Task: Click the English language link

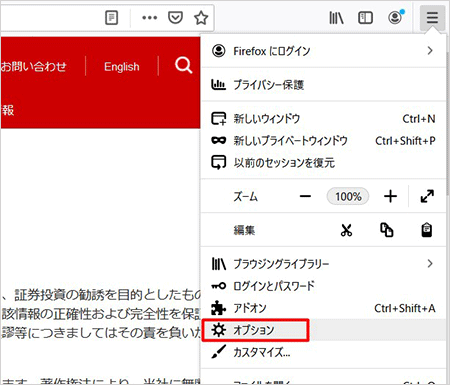Action: [x=122, y=67]
